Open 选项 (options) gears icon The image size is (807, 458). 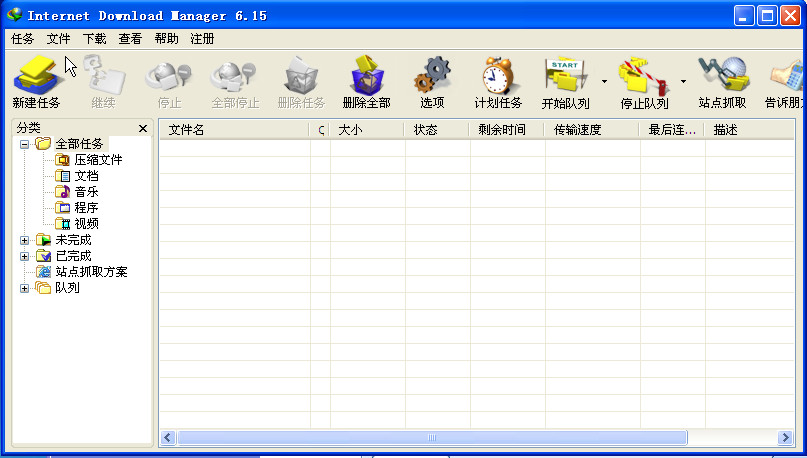tap(432, 81)
